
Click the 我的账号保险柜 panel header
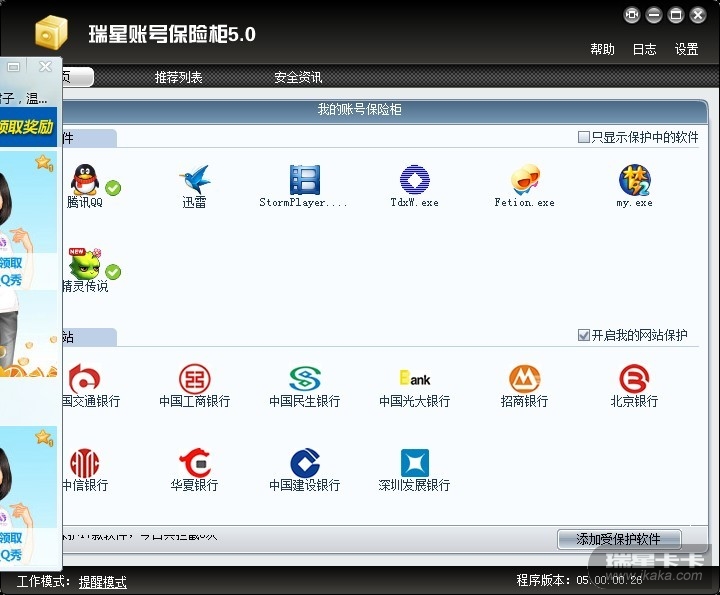click(x=360, y=109)
